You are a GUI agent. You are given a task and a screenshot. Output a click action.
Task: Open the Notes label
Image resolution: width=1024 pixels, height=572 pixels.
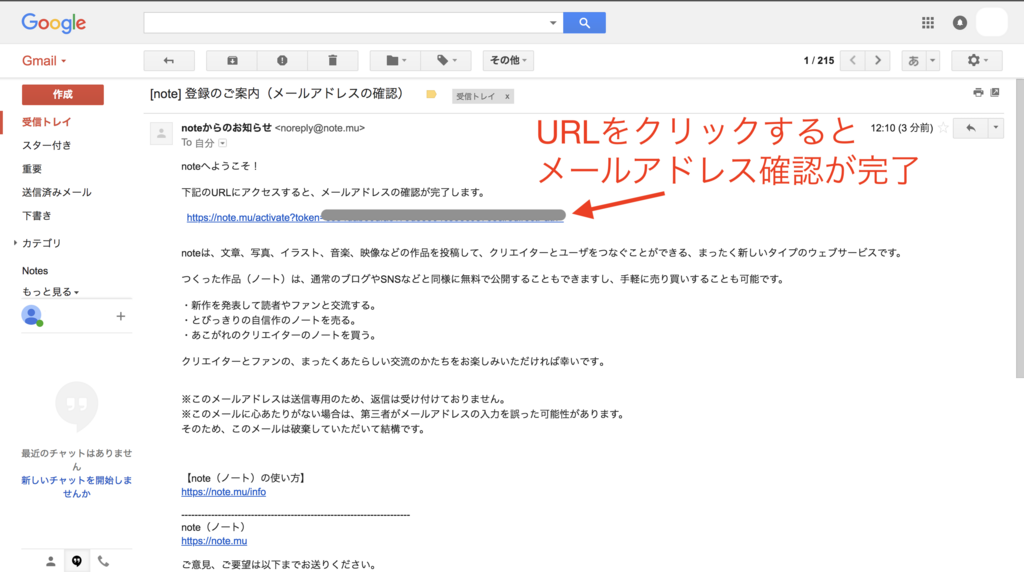click(x=35, y=270)
